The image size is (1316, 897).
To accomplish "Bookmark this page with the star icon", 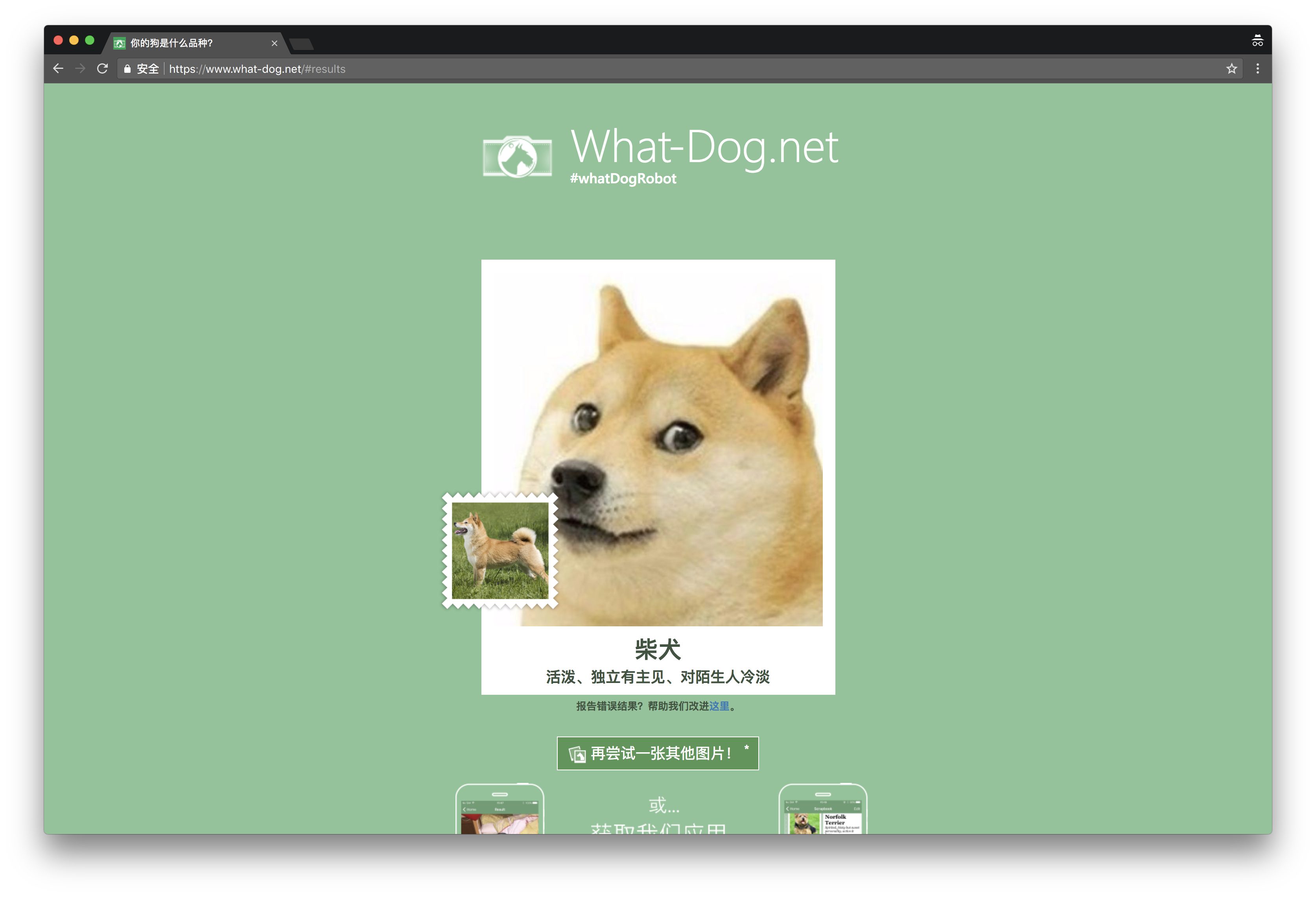I will coord(1231,68).
